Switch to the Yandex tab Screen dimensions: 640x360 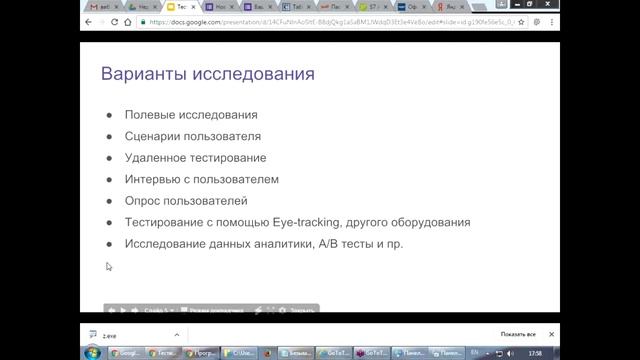pyautogui.click(x=449, y=7)
